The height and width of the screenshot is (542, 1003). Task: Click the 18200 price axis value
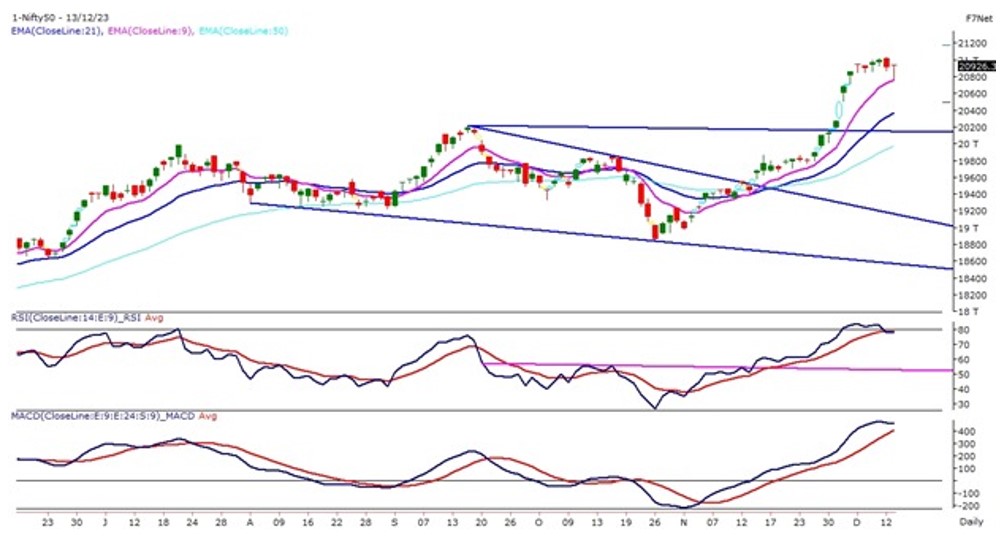(970, 296)
